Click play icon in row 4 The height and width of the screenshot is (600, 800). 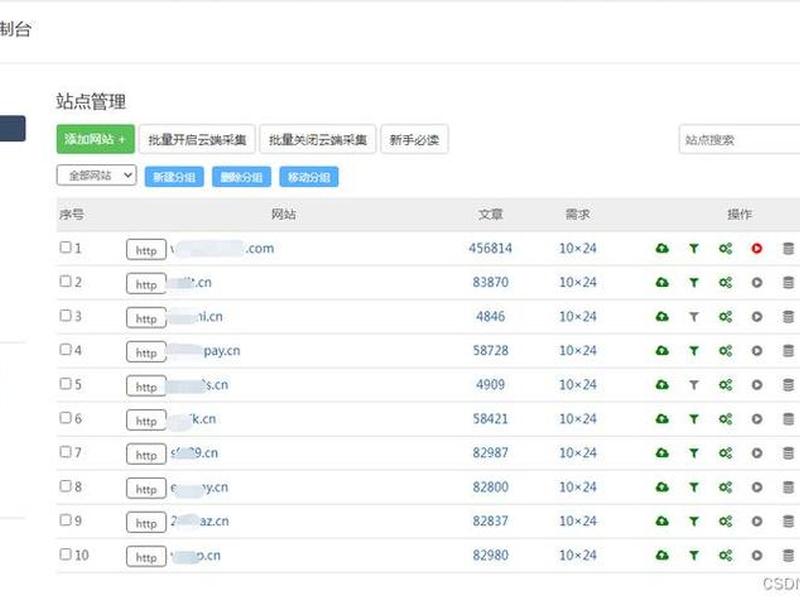[757, 351]
